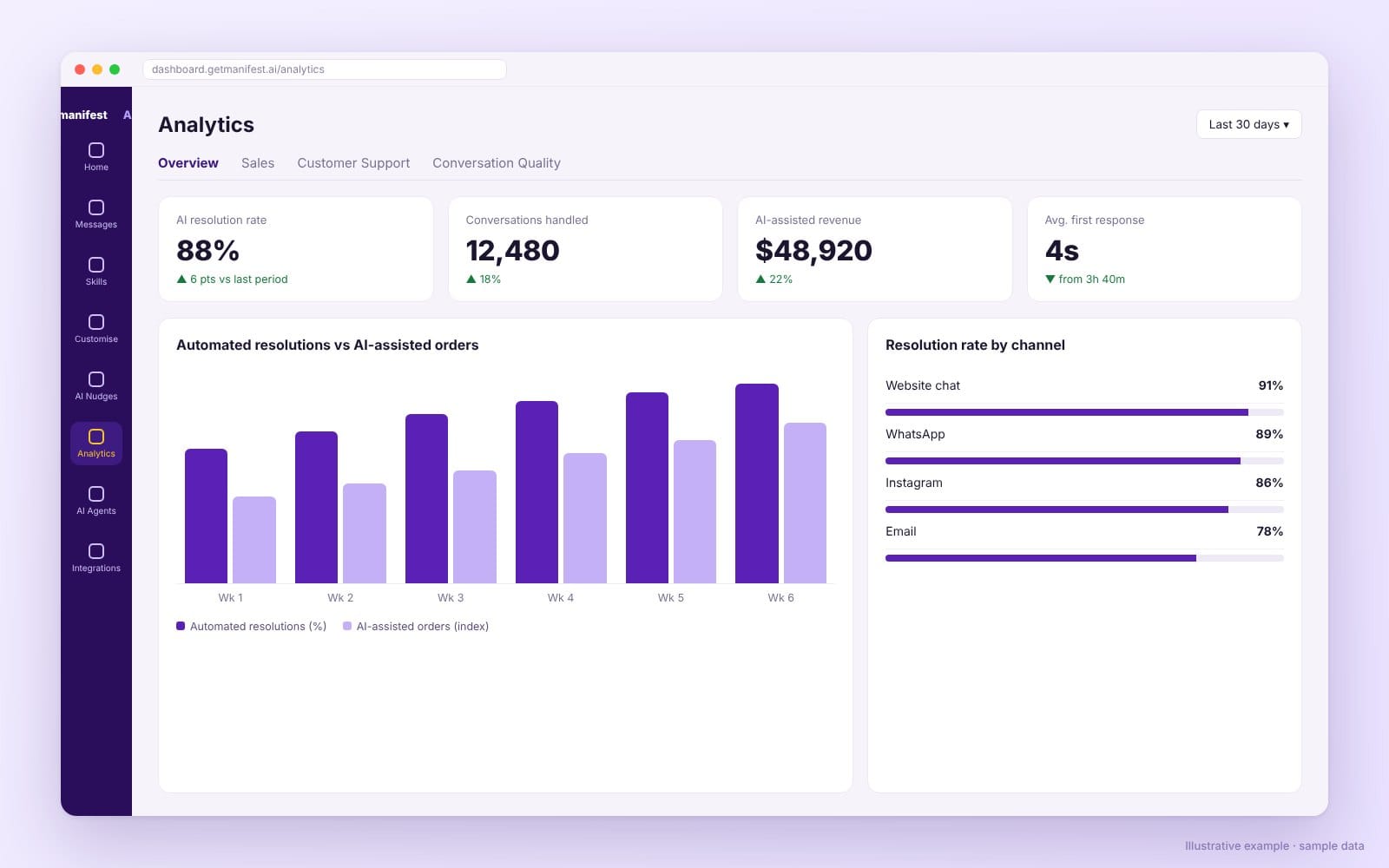Click the Website chat progress bar
Image resolution: width=1389 pixels, height=868 pixels.
[1084, 412]
